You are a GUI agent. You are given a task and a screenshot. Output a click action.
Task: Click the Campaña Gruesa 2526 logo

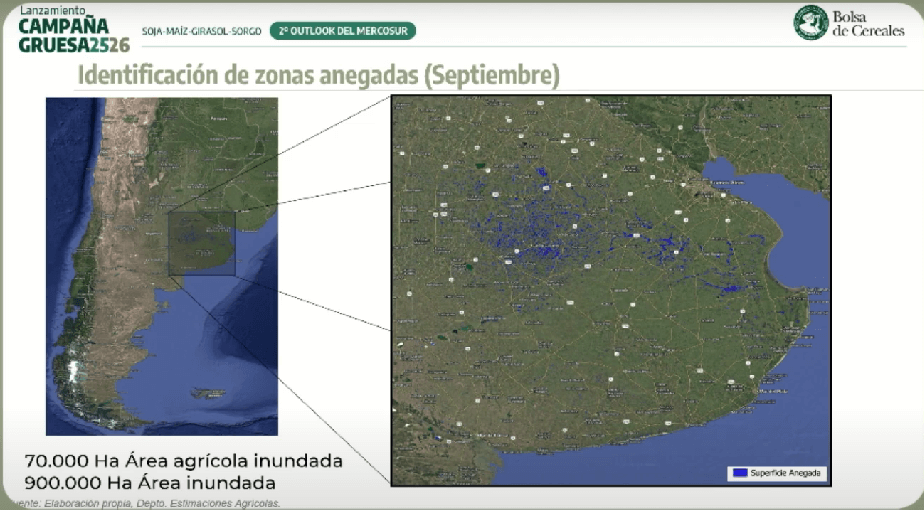click(x=73, y=34)
